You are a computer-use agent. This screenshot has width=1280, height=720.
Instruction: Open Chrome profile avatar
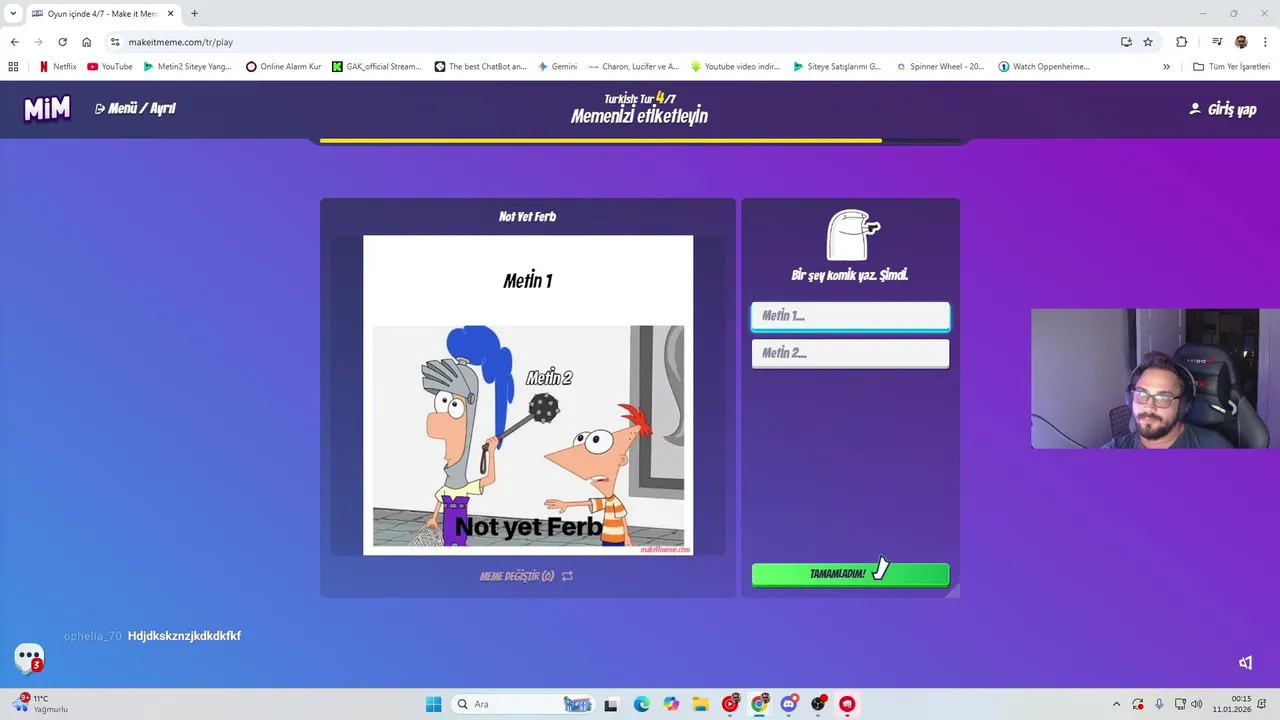pos(1241,42)
